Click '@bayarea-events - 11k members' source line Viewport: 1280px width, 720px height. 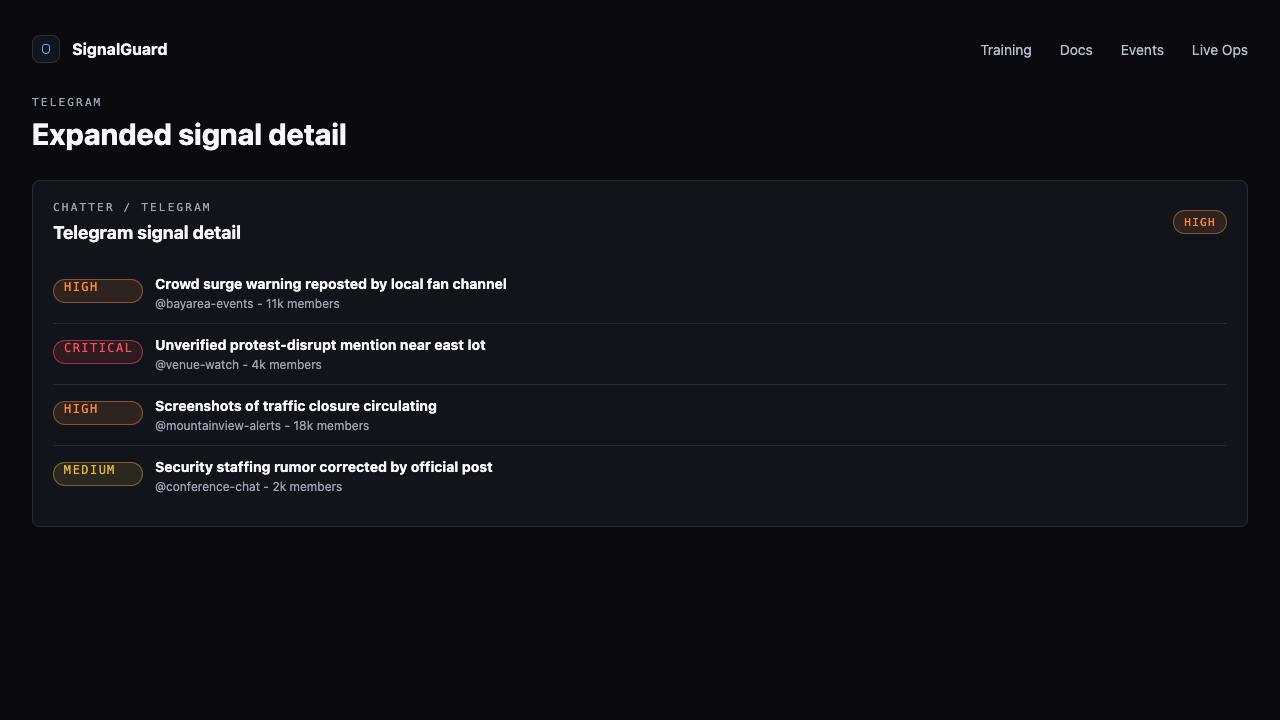point(247,304)
